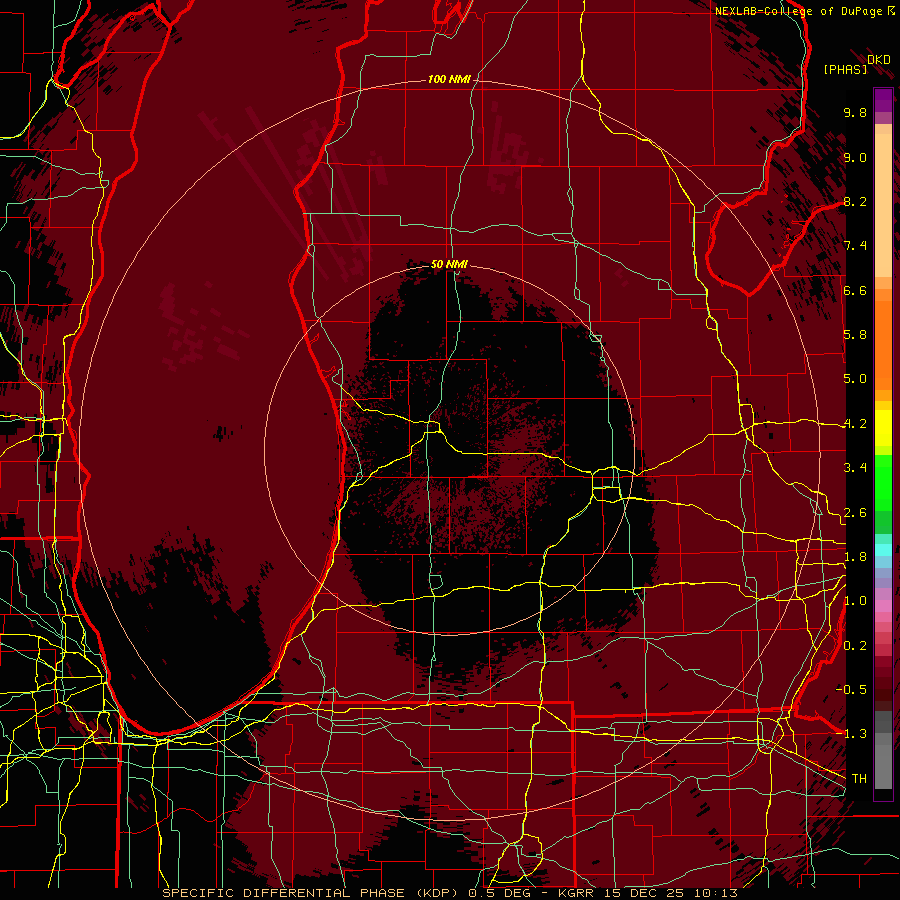Click the 7.4 scale value
This screenshot has width=900, height=900.
point(855,246)
